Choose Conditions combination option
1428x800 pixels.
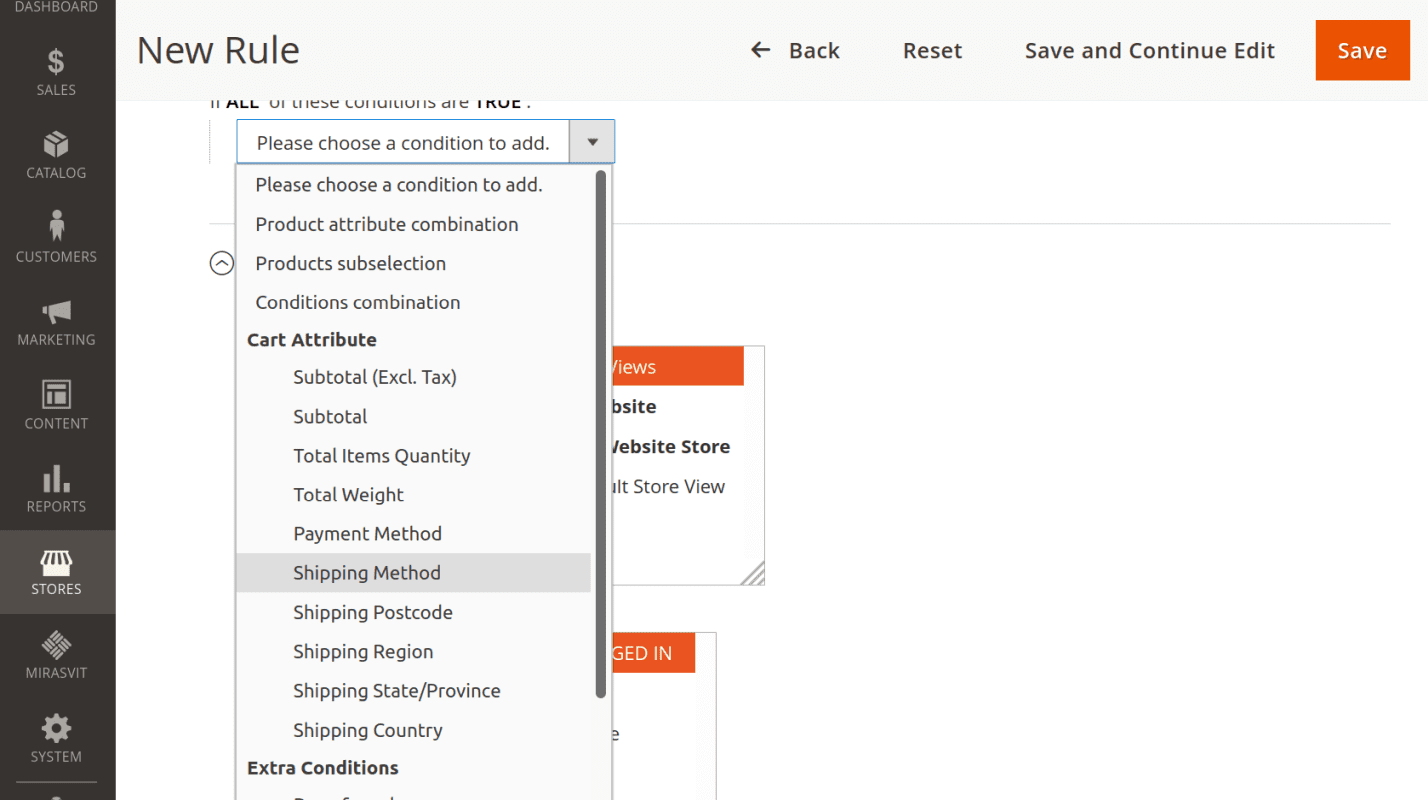[x=414, y=302]
